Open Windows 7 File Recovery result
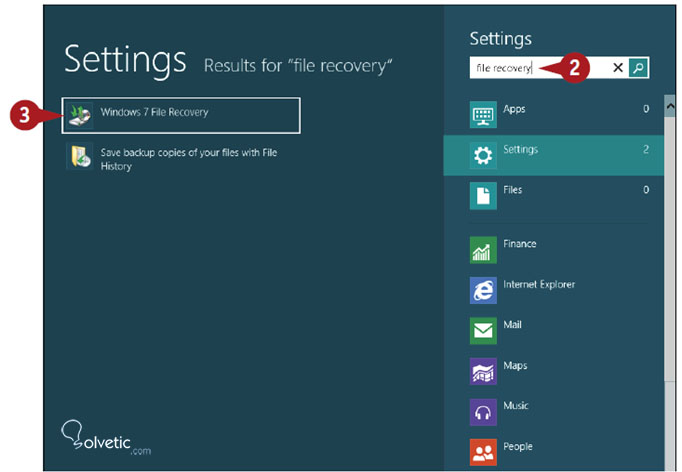 [180, 115]
